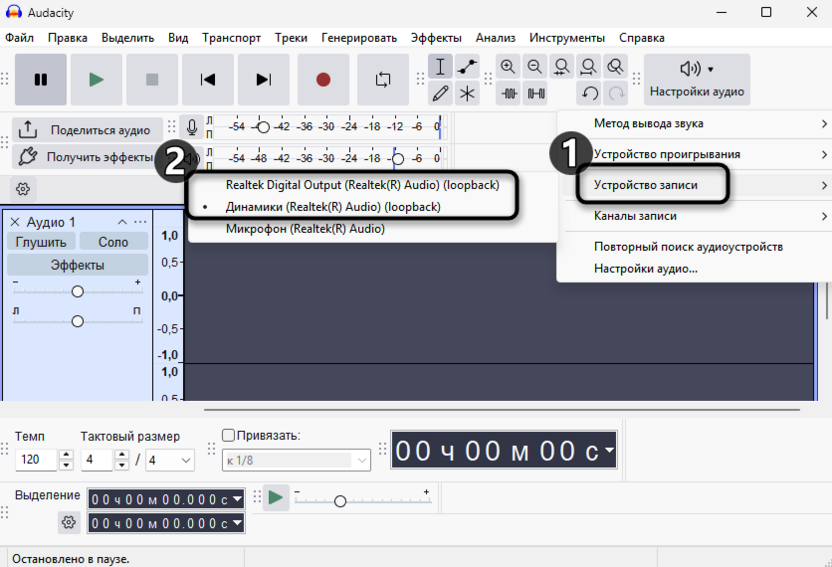
Task: Open selection toolbar gear settings
Action: pos(68,522)
